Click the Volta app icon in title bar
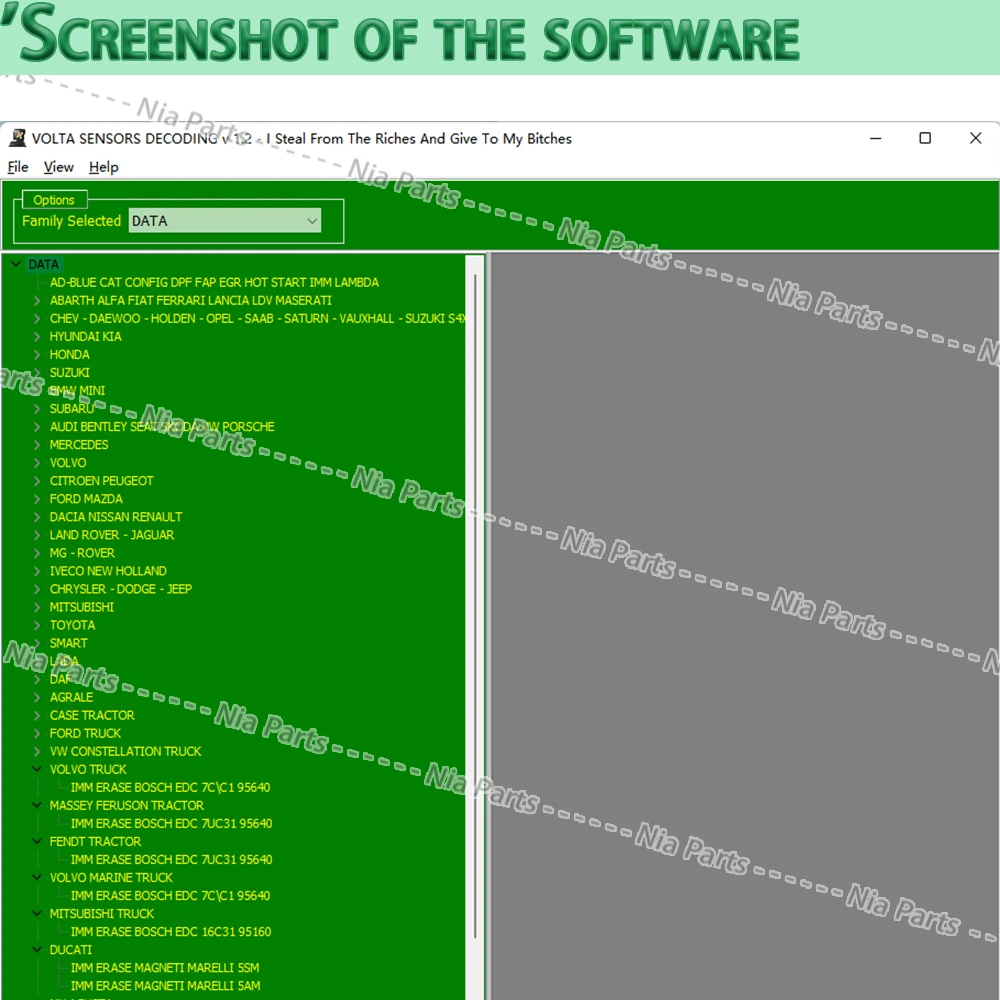This screenshot has width=1000, height=1000. tap(18, 138)
